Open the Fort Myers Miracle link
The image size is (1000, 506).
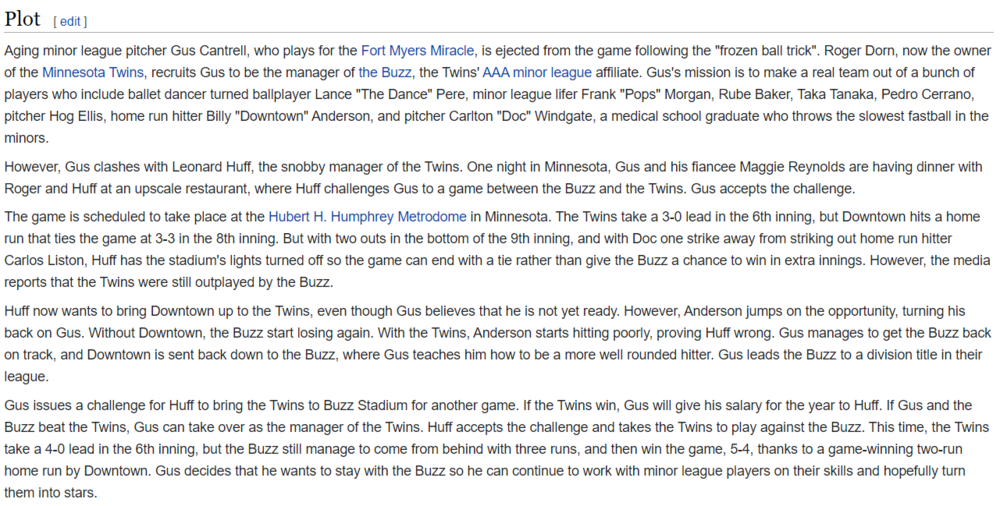point(417,50)
